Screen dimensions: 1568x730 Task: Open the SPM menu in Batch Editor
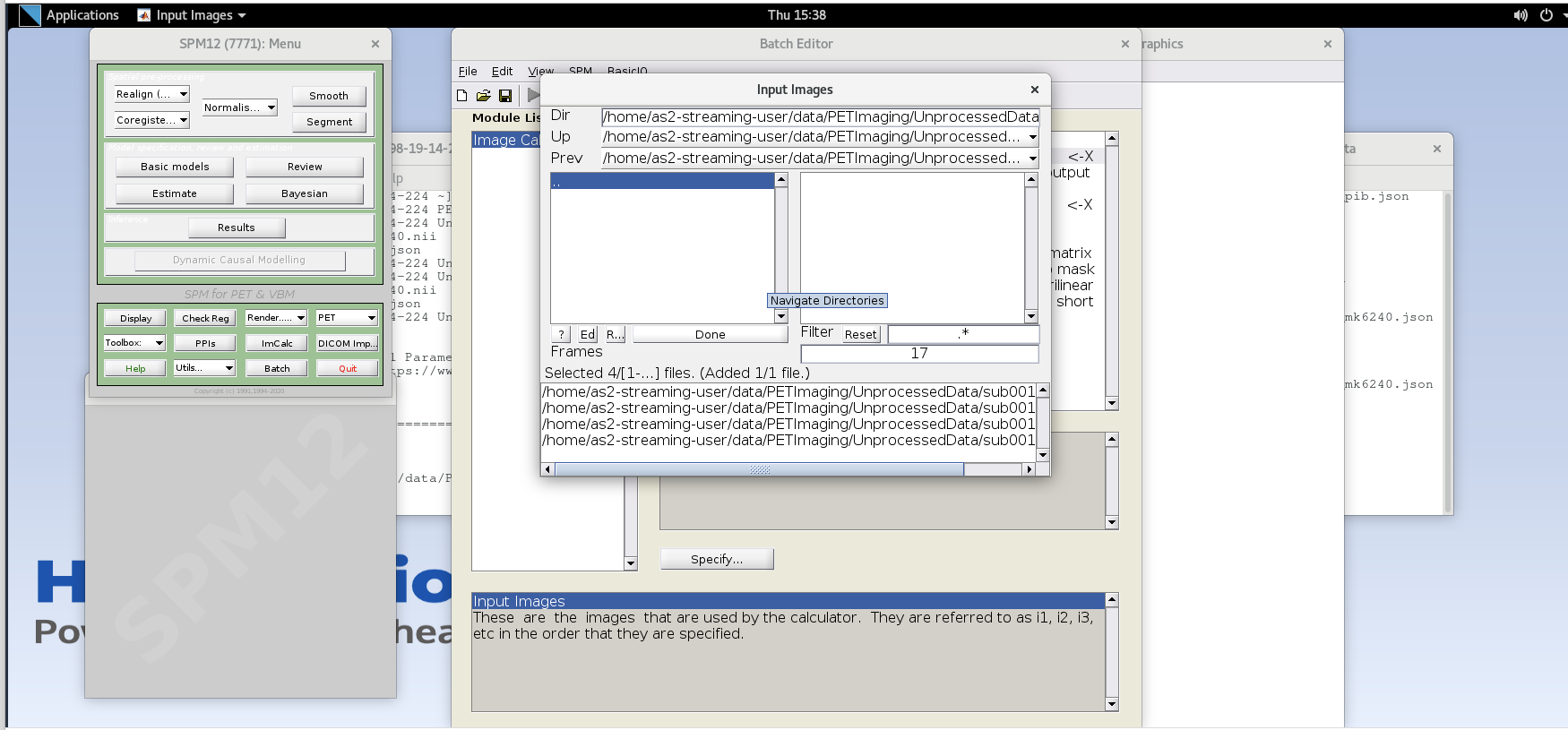tap(581, 72)
